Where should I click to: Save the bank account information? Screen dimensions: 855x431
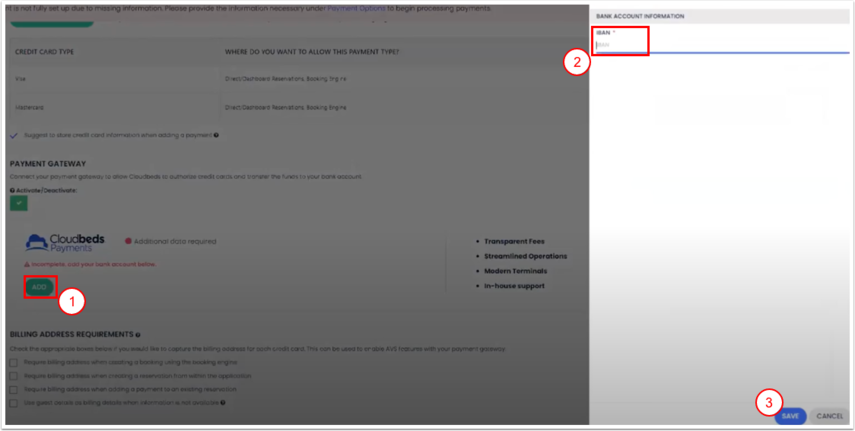point(790,416)
